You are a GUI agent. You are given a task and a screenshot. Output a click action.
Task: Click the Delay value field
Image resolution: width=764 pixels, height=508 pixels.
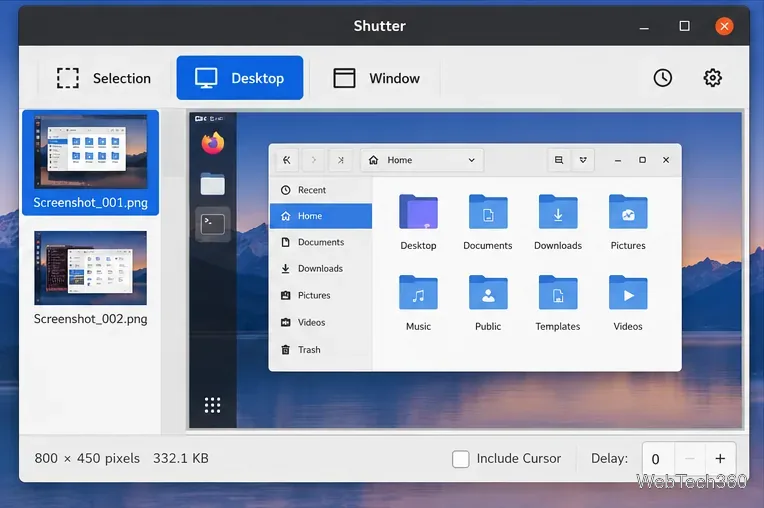pyautogui.click(x=658, y=459)
